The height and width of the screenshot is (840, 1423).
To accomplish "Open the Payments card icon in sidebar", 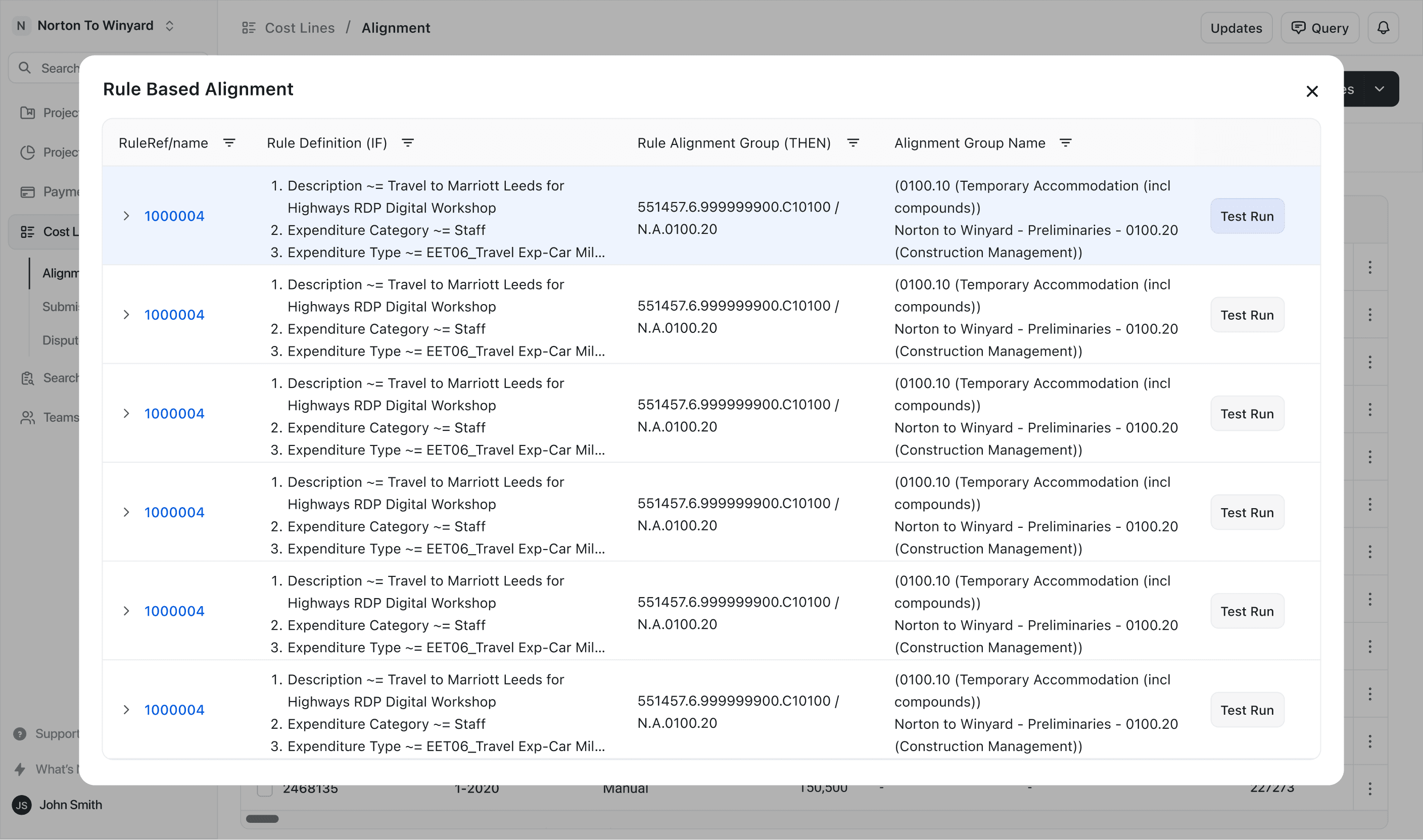I will [x=27, y=191].
